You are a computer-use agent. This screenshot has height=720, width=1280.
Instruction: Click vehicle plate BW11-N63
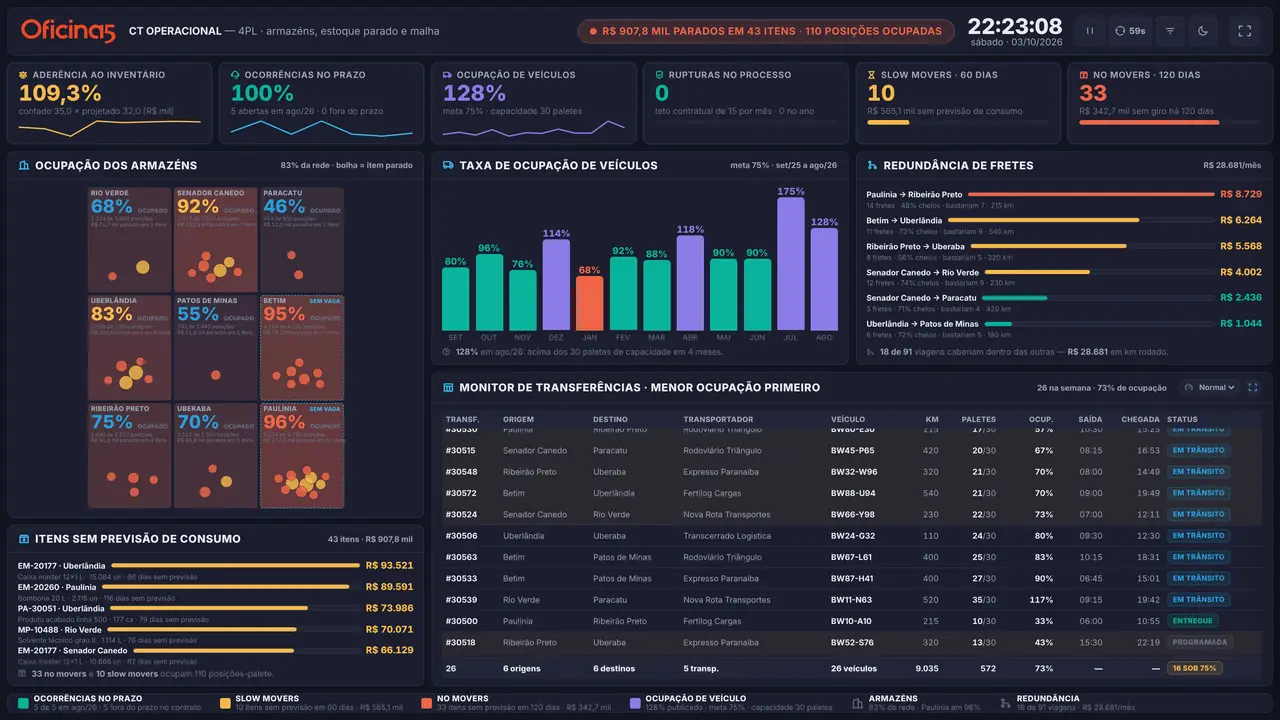point(852,600)
